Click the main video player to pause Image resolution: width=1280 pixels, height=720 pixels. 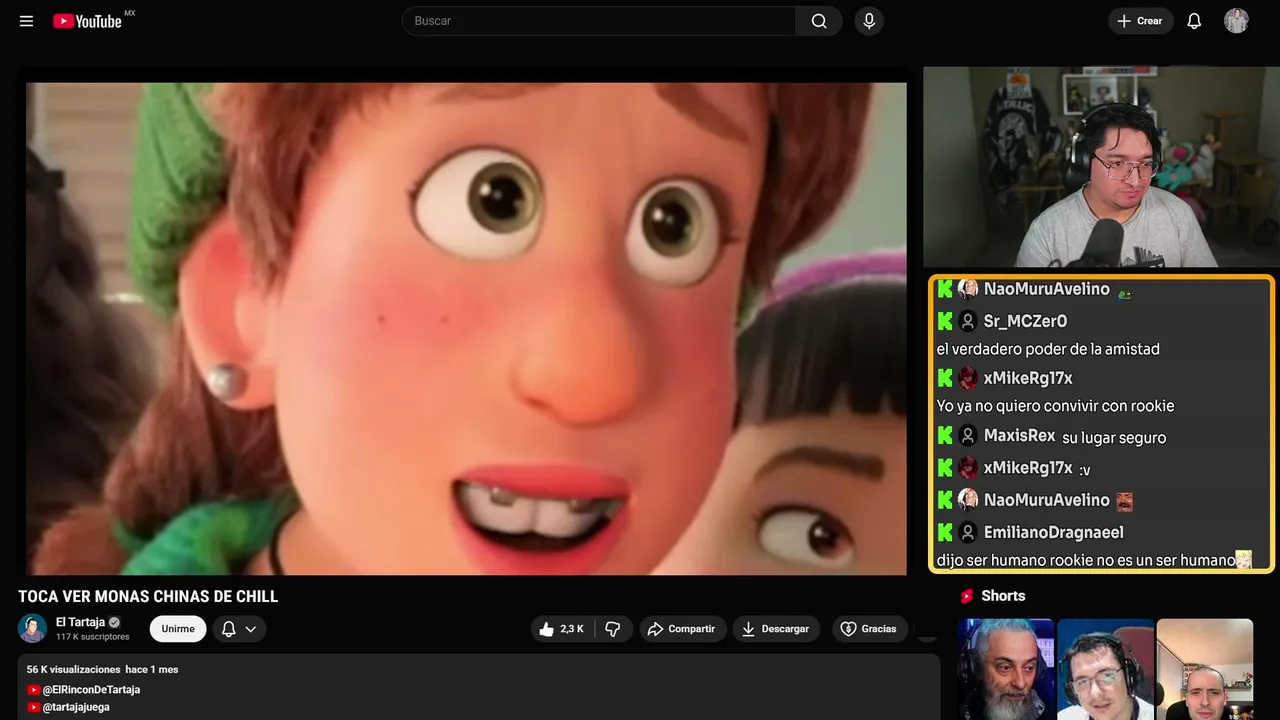[466, 328]
